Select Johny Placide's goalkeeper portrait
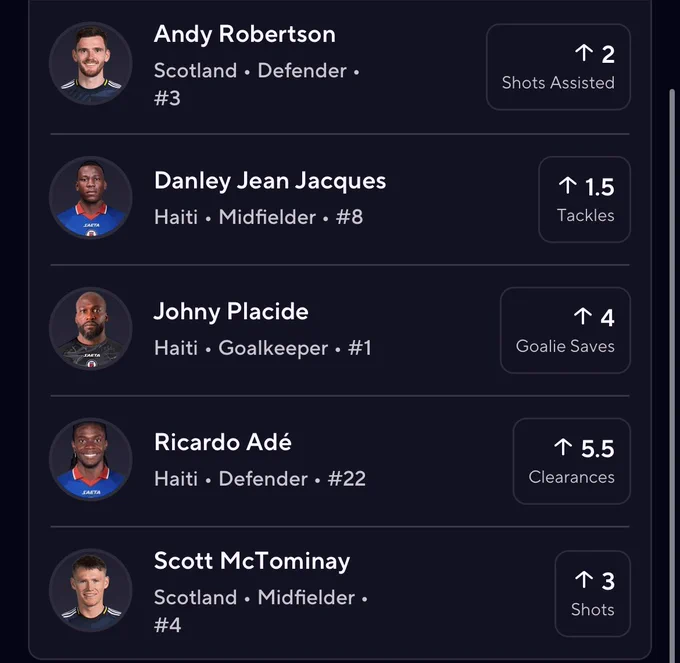680x663 pixels. click(91, 329)
